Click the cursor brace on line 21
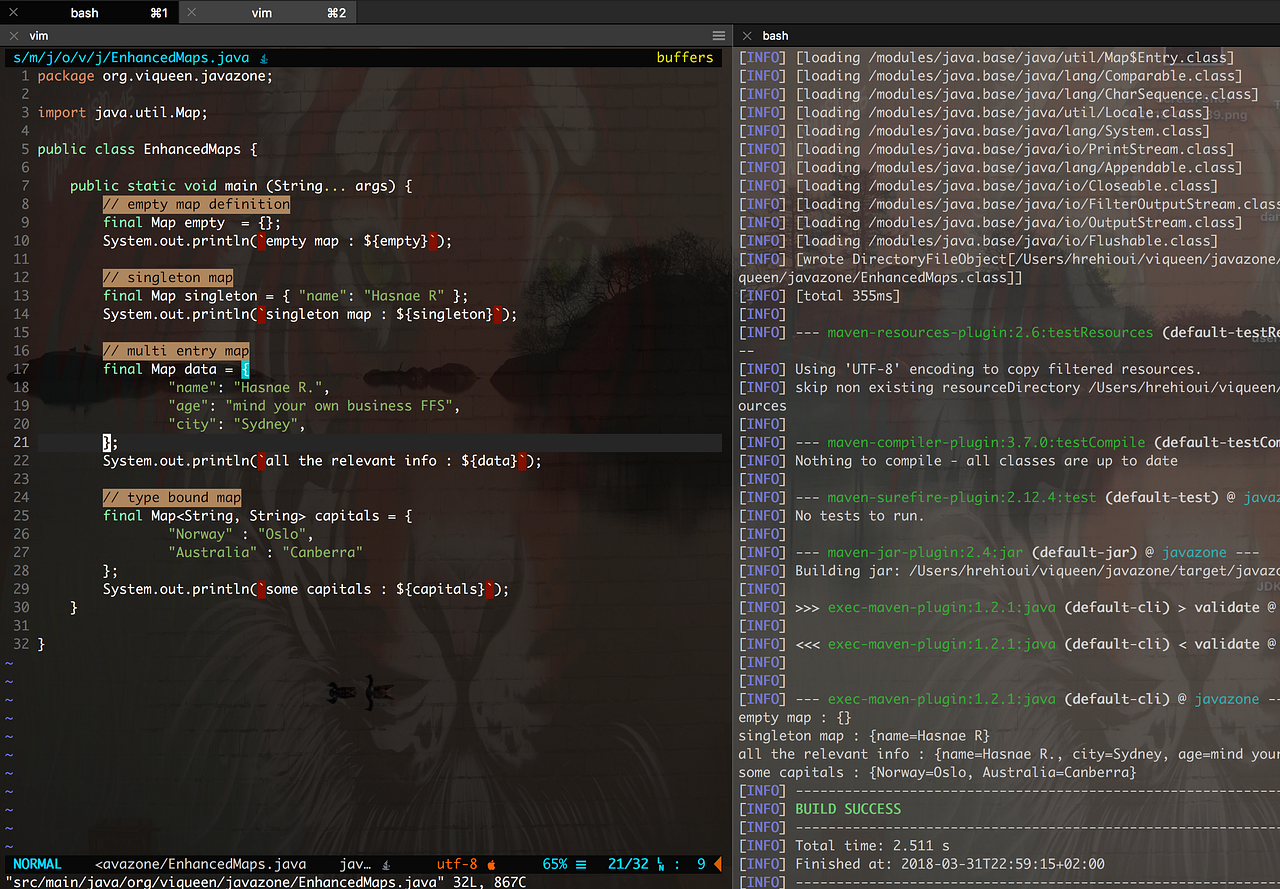The image size is (1280, 889). click(x=106, y=442)
